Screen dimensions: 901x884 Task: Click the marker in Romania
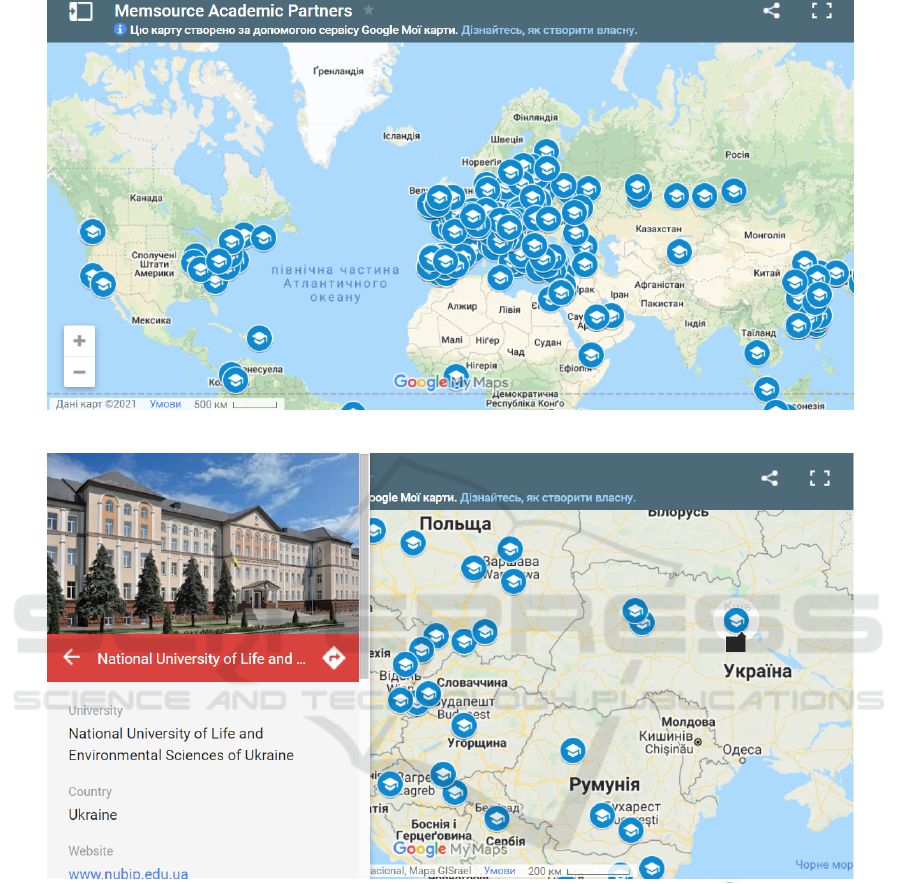pos(572,750)
